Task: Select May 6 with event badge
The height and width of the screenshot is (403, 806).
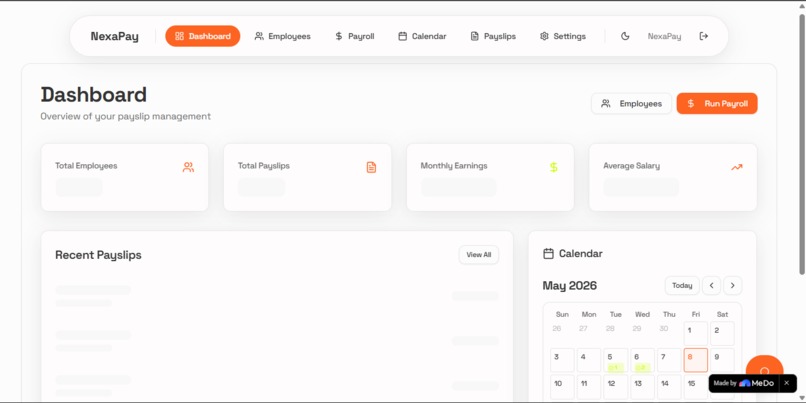Action: pyautogui.click(x=642, y=360)
